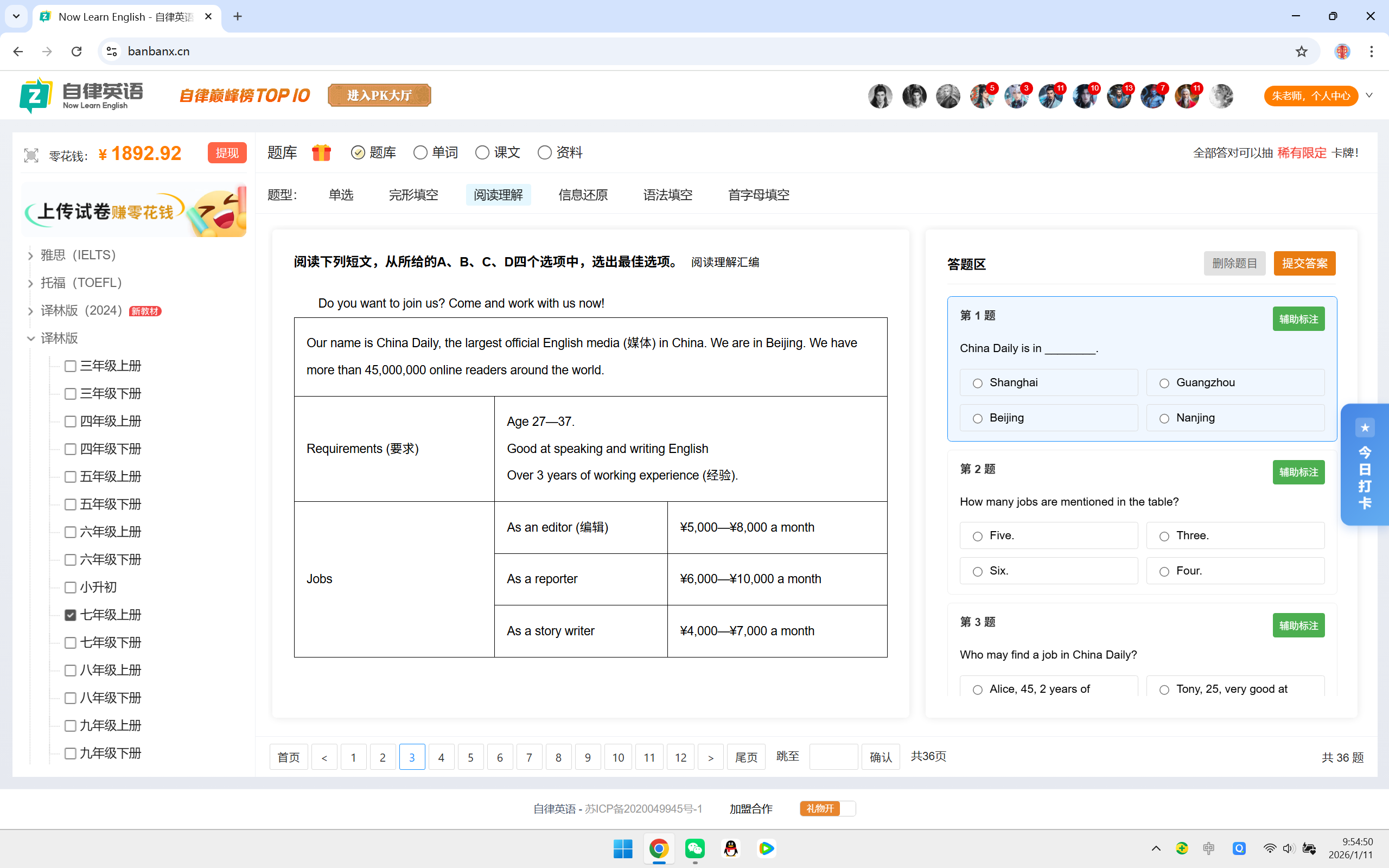Click the red gift box icon
The image size is (1389, 868).
(x=321, y=152)
